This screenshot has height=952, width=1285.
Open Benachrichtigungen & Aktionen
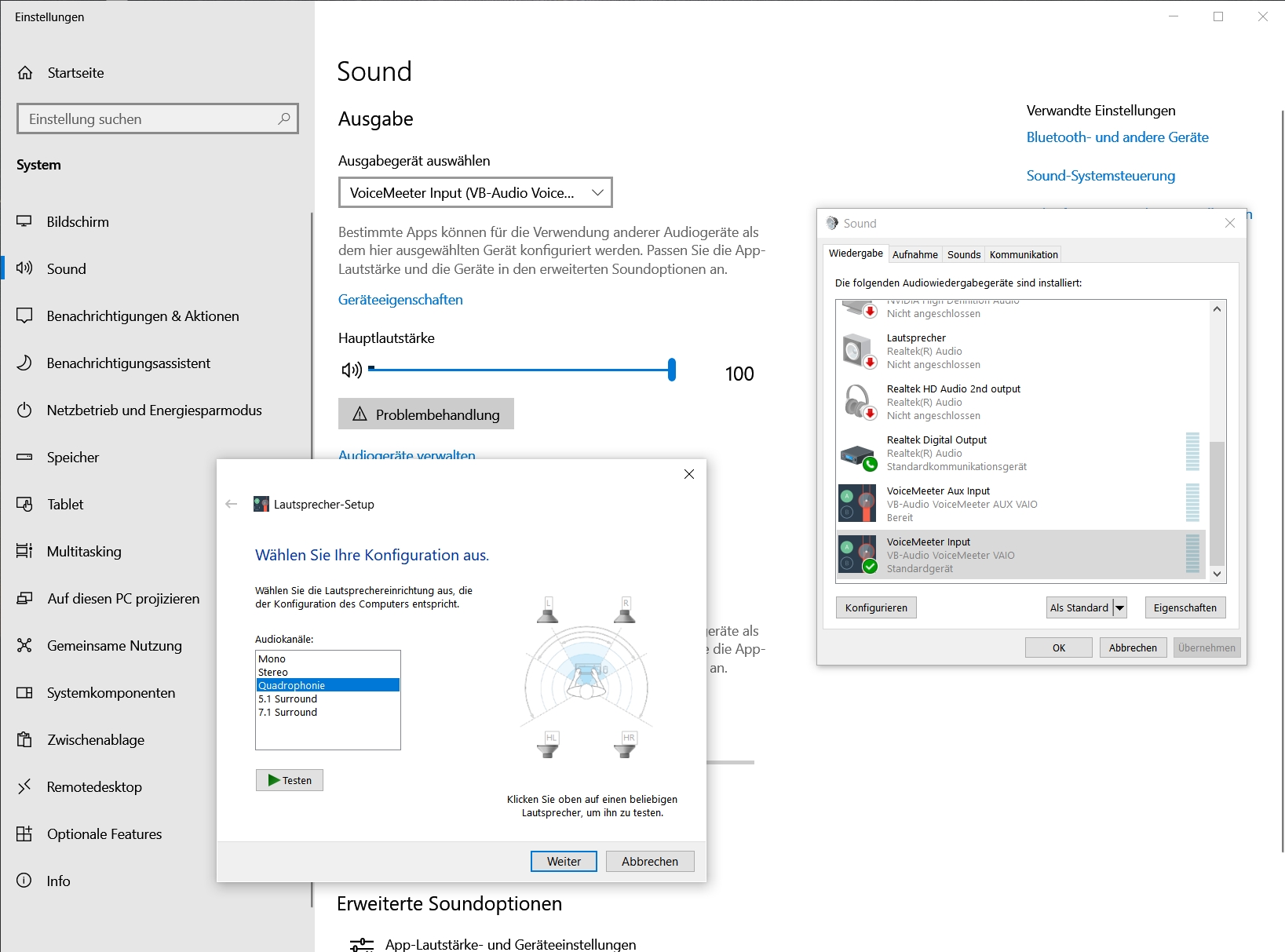click(143, 316)
